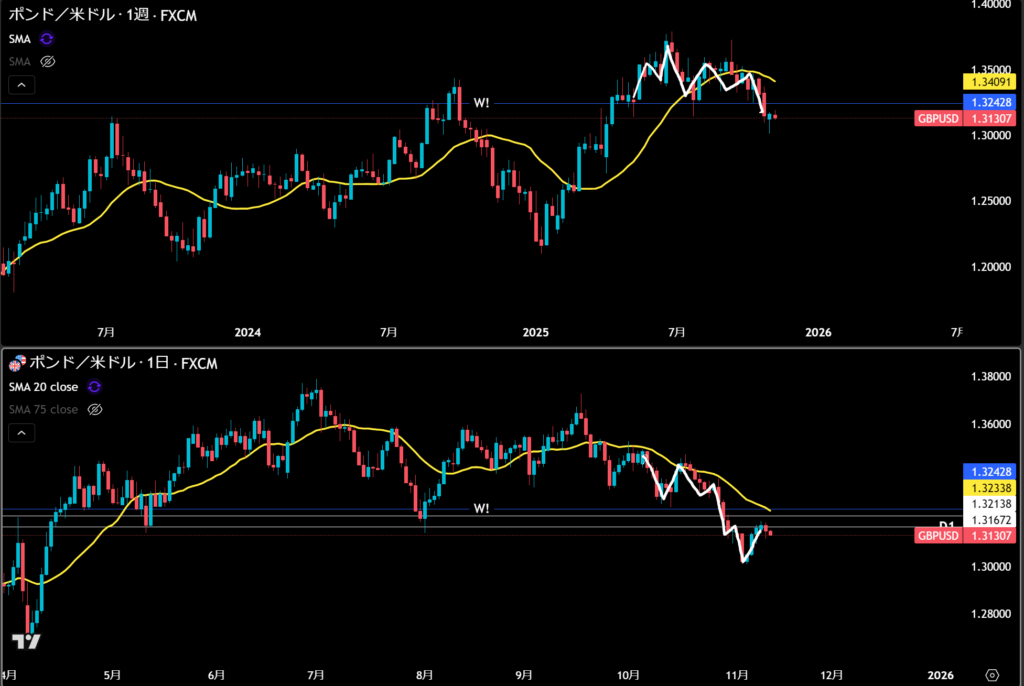The height and width of the screenshot is (686, 1024).
Task: Collapse the weekly chart indicator legend
Action: (23, 85)
